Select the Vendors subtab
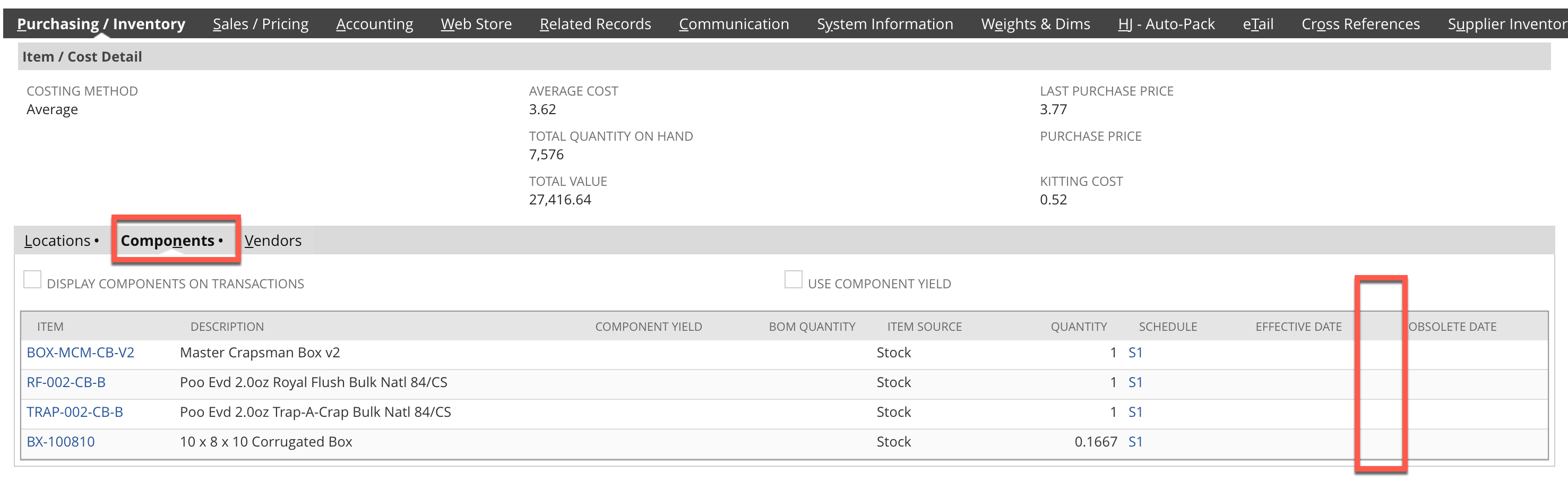The height and width of the screenshot is (497, 1568). pyautogui.click(x=273, y=241)
